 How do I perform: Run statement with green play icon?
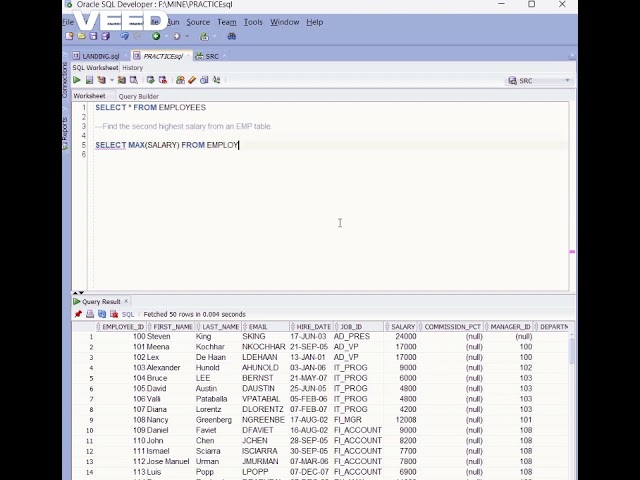[x=77, y=80]
